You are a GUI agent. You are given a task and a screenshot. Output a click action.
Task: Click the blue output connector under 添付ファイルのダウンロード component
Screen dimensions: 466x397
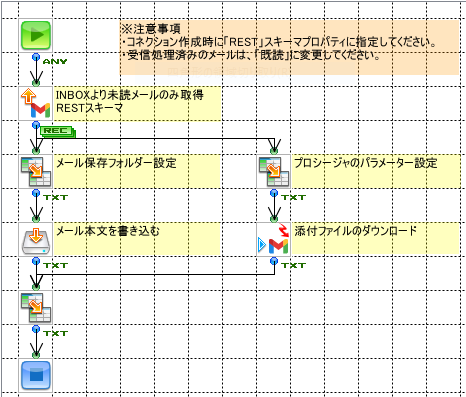[274, 261]
